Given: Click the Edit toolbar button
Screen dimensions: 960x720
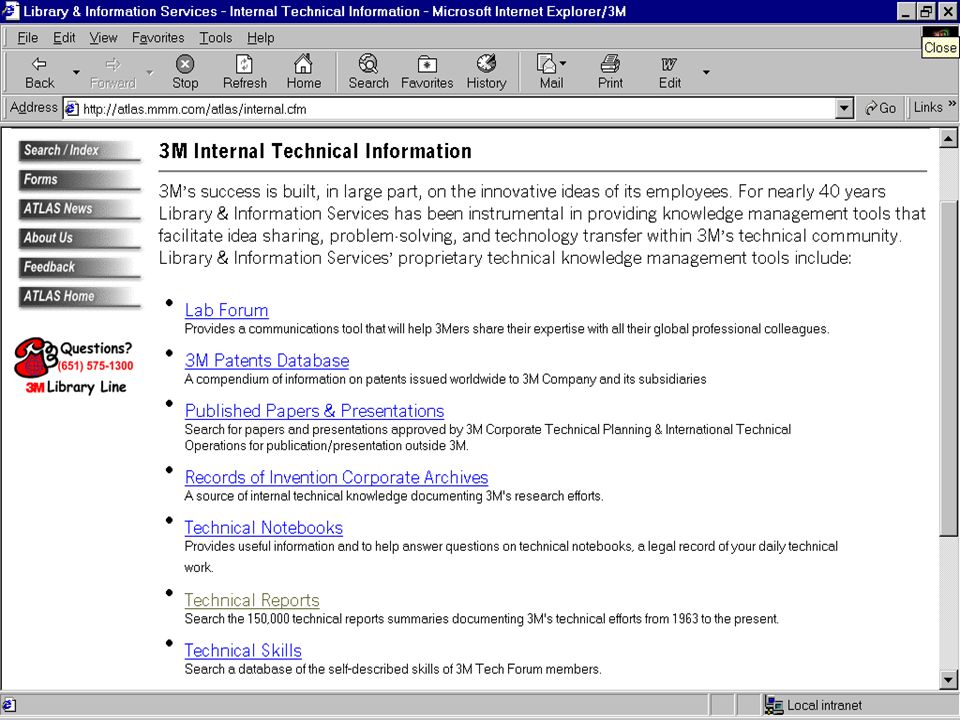Looking at the screenshot, I should click(669, 72).
